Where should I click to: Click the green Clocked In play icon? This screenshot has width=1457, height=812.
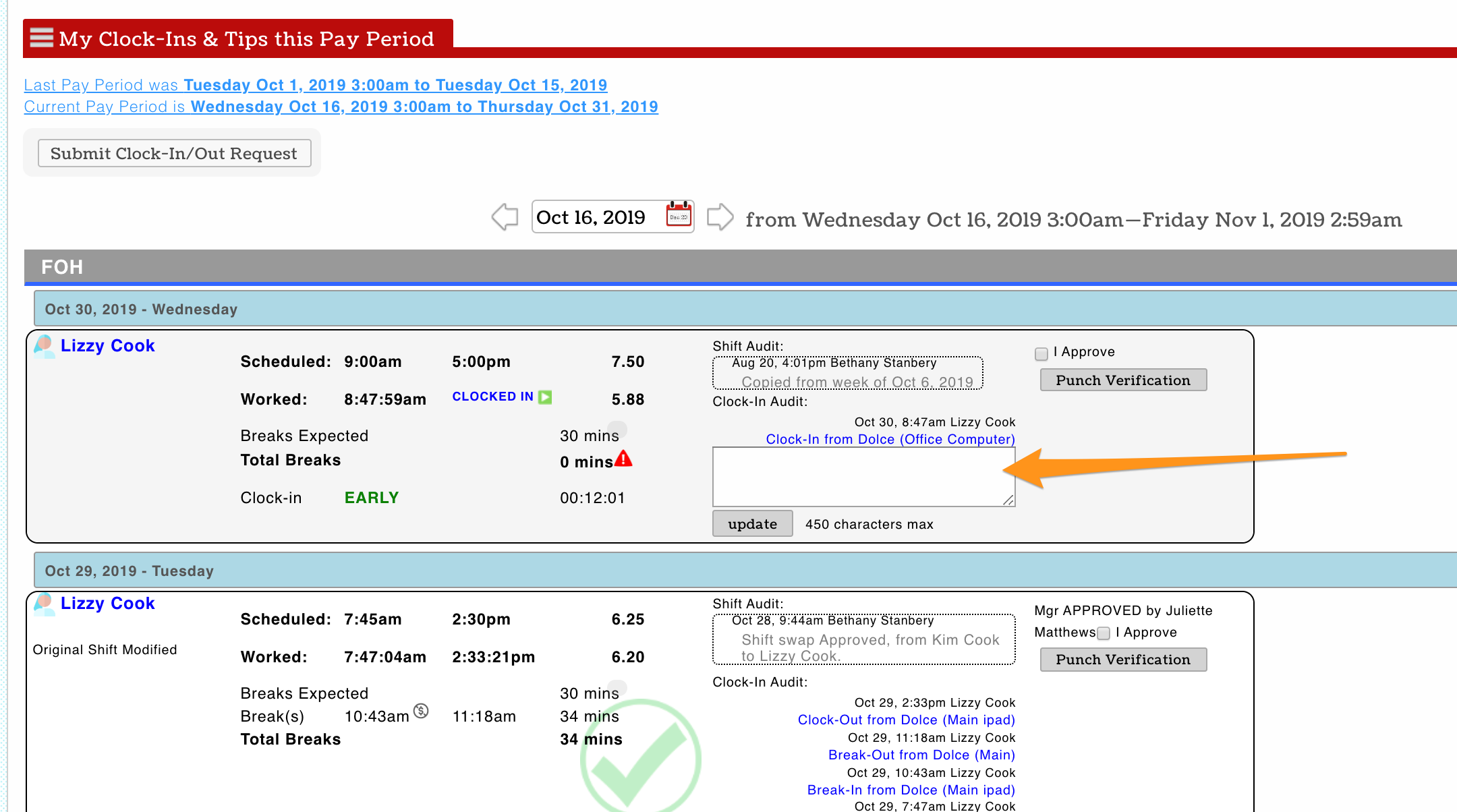(x=545, y=397)
